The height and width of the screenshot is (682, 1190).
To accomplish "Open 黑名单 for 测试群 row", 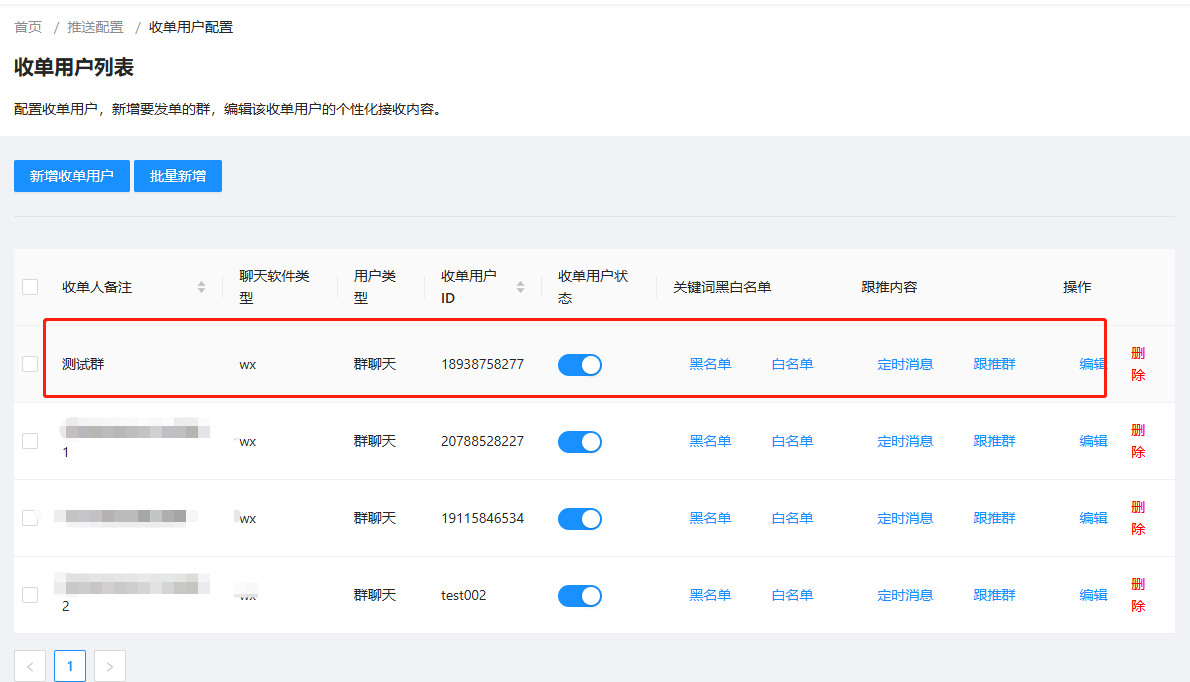I will coord(710,364).
